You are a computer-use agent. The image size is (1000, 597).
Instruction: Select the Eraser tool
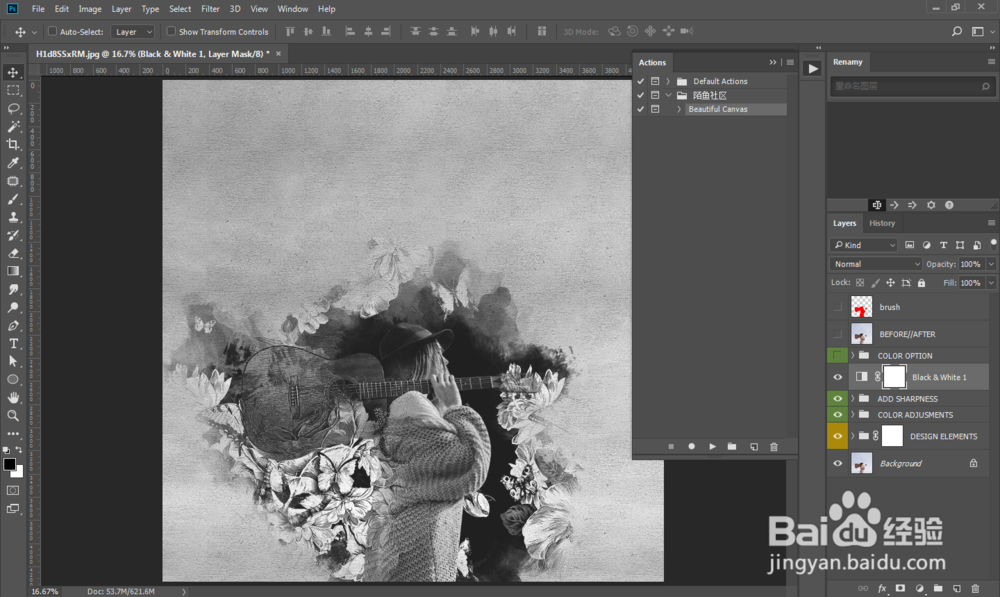(13, 253)
